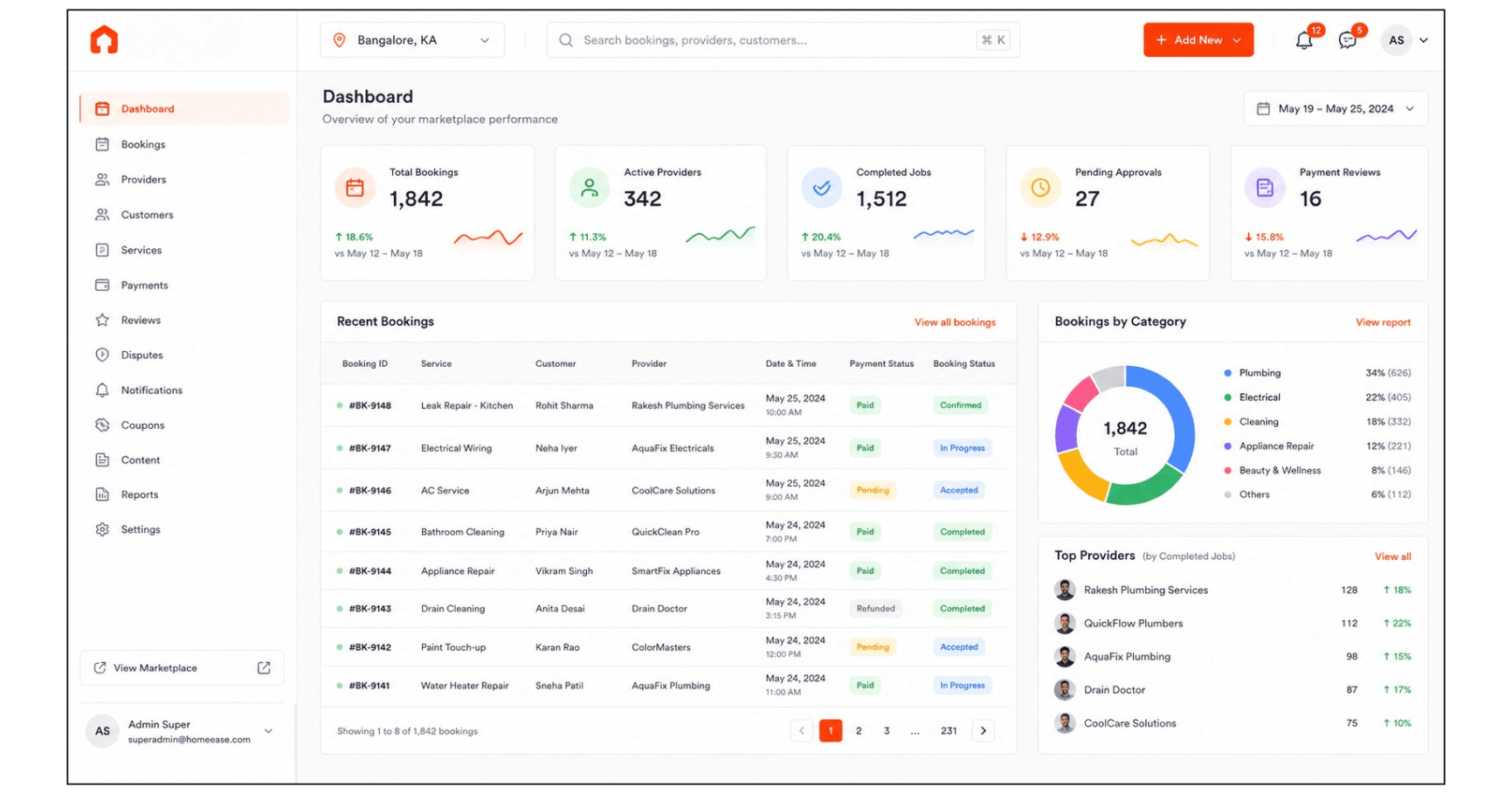Open the notifications bell icon
This screenshot has height=794, width=1512.
[x=1303, y=40]
